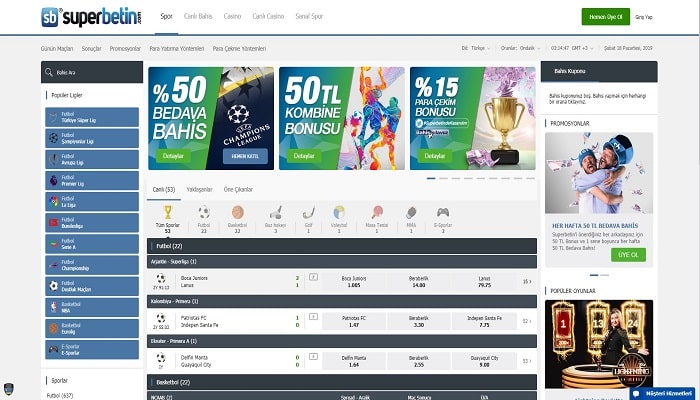The height and width of the screenshot is (400, 700).
Task: Expand more markets for Boca Juniors match
Action: 527,281
